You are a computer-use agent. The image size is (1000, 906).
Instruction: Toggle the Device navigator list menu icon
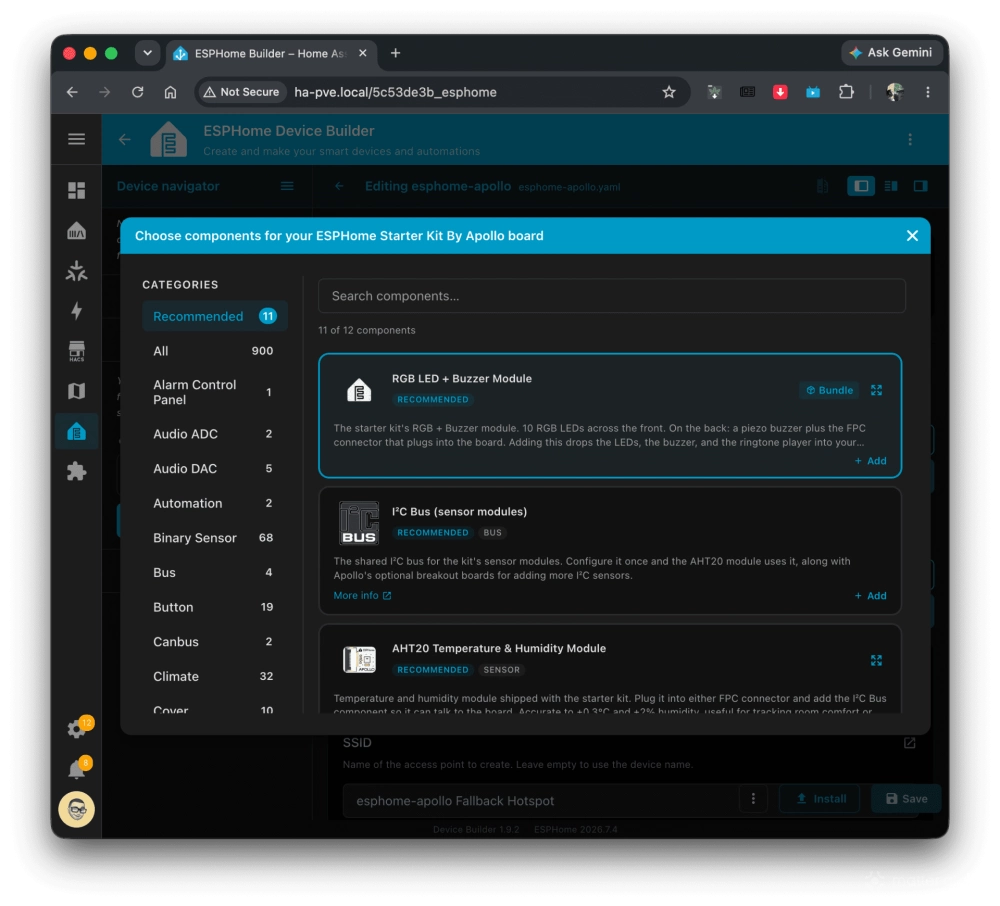pyautogui.click(x=287, y=186)
